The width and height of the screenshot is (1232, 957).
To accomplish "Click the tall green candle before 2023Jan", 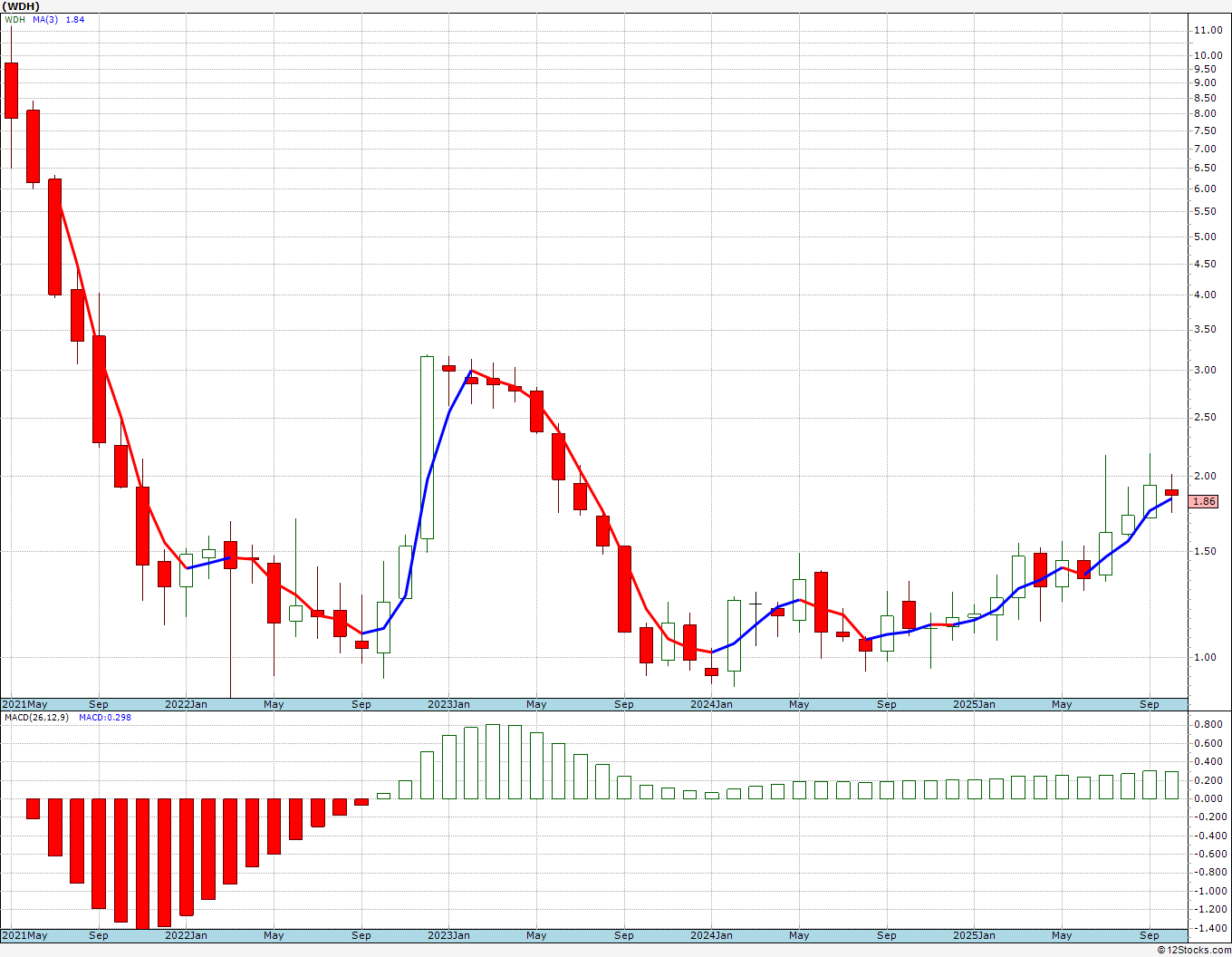I will pyautogui.click(x=427, y=448).
